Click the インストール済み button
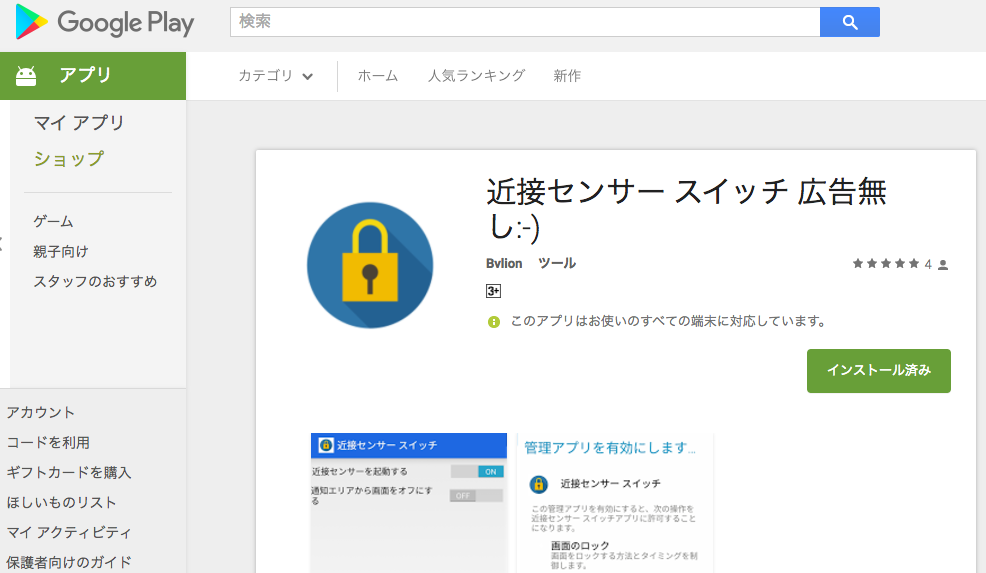Viewport: 986px width, 573px height. pyautogui.click(x=878, y=370)
